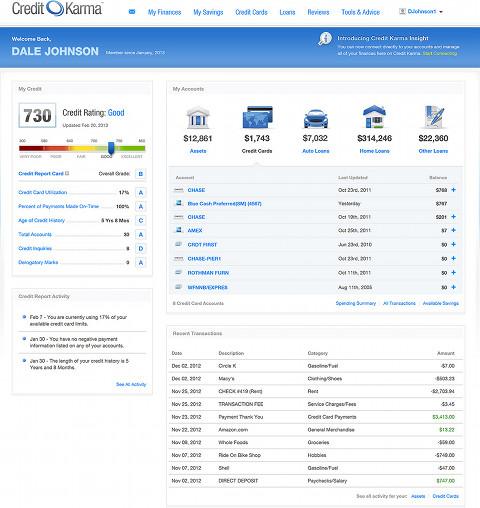Open the Reviews menu
Viewport: 480px width, 508px height.
[318, 12]
